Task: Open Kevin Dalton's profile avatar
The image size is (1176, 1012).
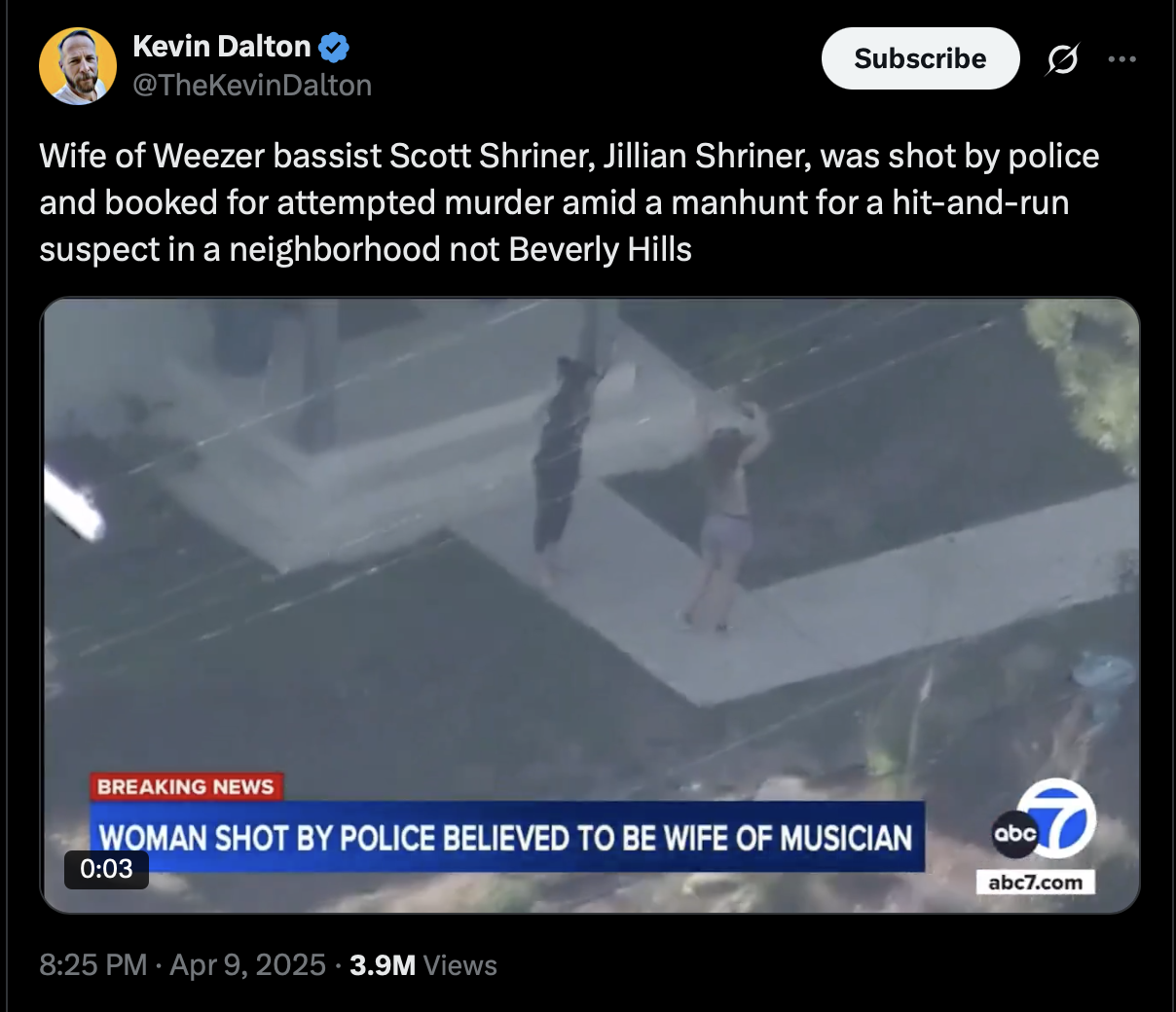Action: tap(78, 65)
